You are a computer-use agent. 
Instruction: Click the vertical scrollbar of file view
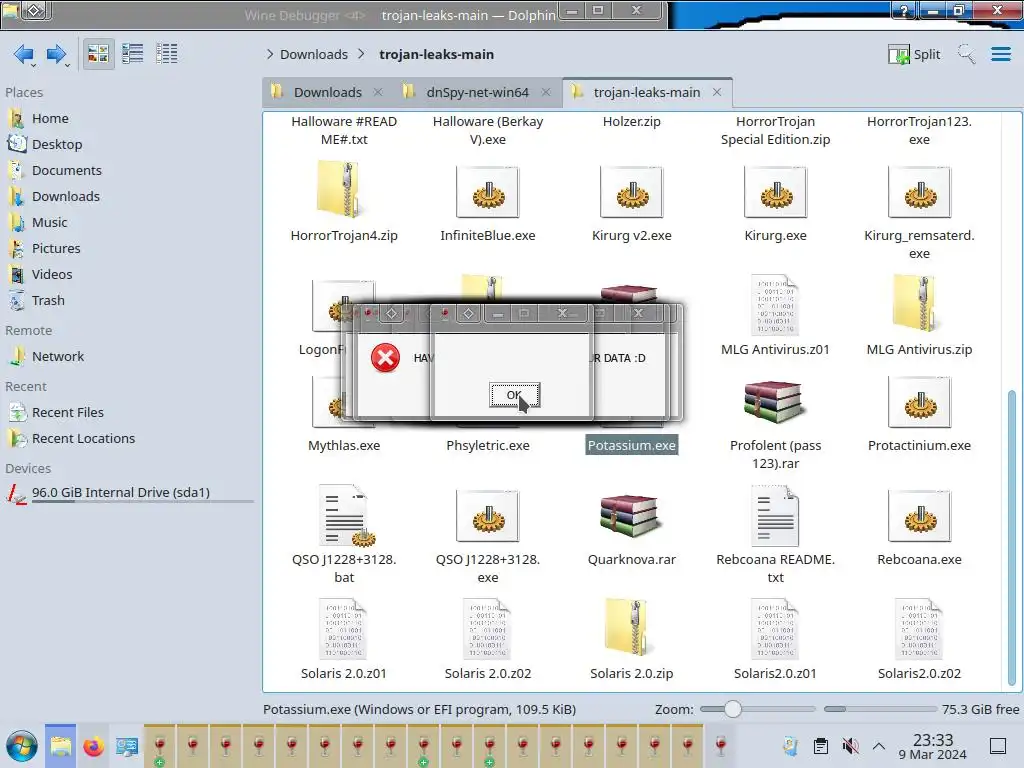[x=1012, y=537]
